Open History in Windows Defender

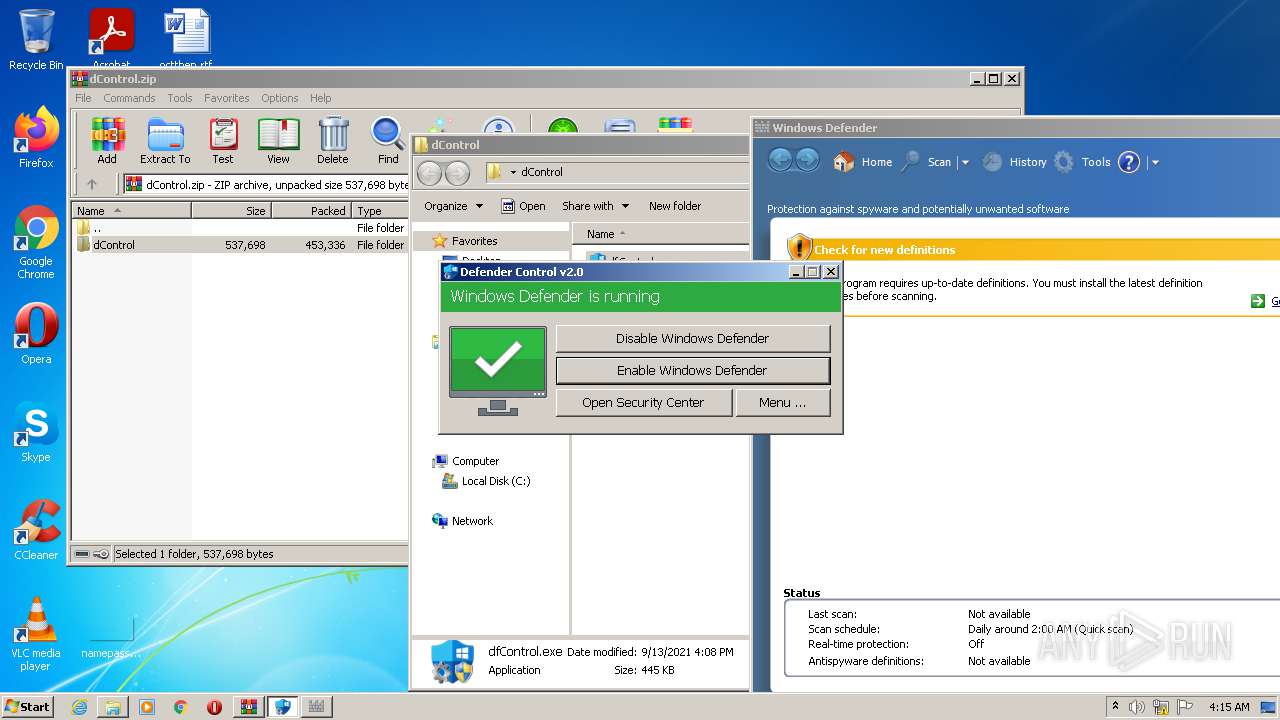pyautogui.click(x=1014, y=162)
